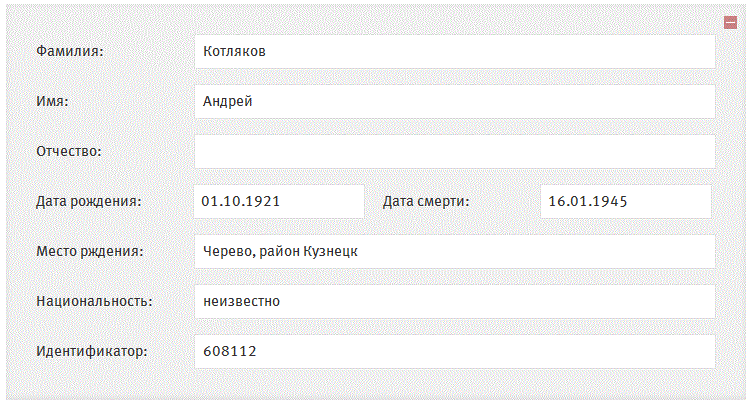Click into the empty Отчество field
751x405 pixels.
tap(455, 151)
